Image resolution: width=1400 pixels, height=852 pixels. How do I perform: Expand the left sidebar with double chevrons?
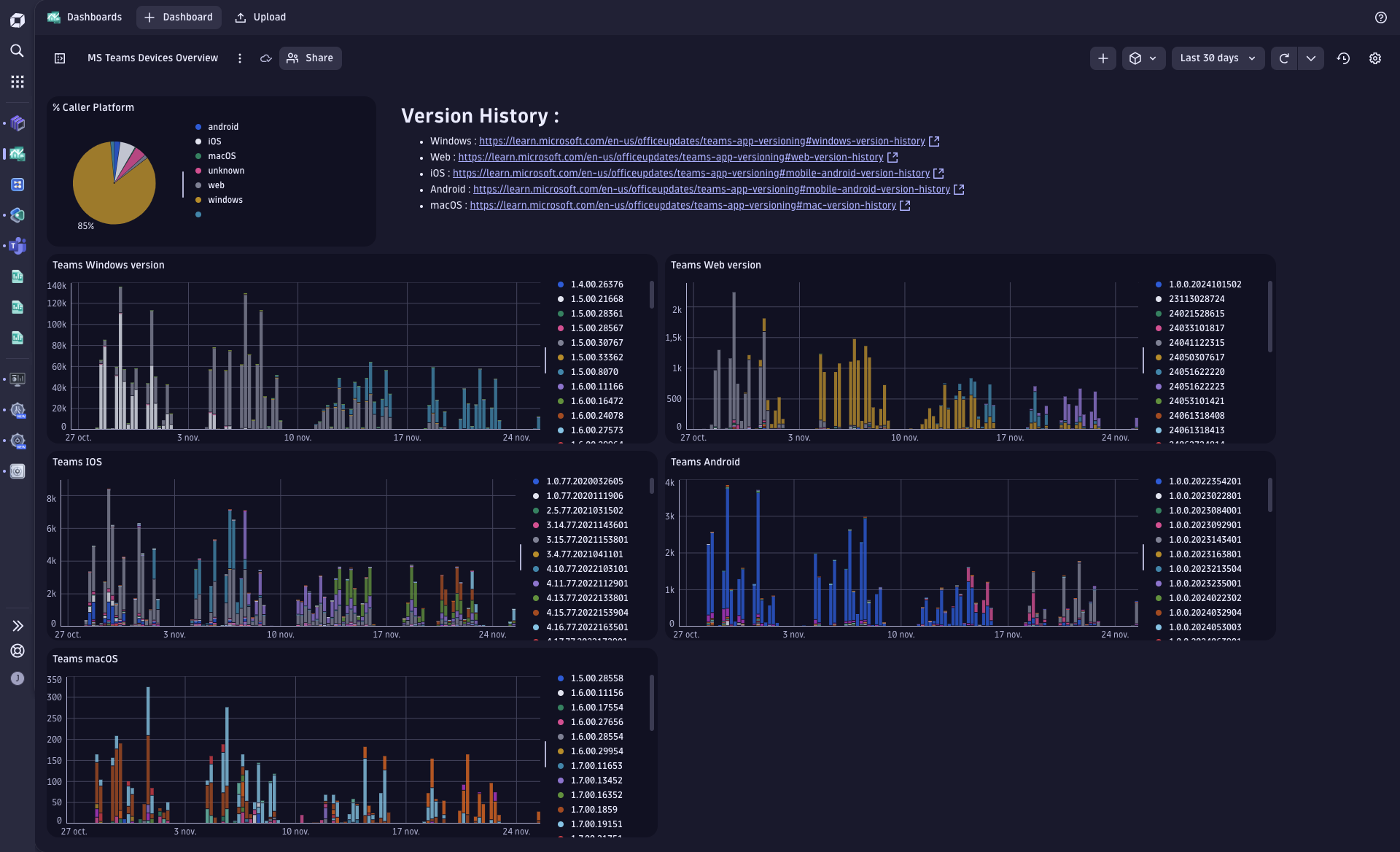pyautogui.click(x=17, y=626)
